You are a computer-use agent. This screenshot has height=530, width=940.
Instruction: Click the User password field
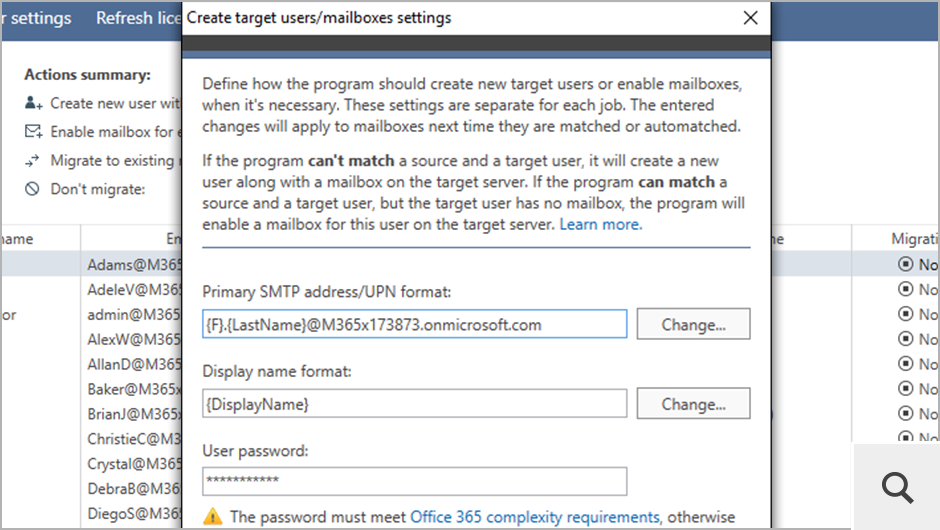tap(414, 481)
